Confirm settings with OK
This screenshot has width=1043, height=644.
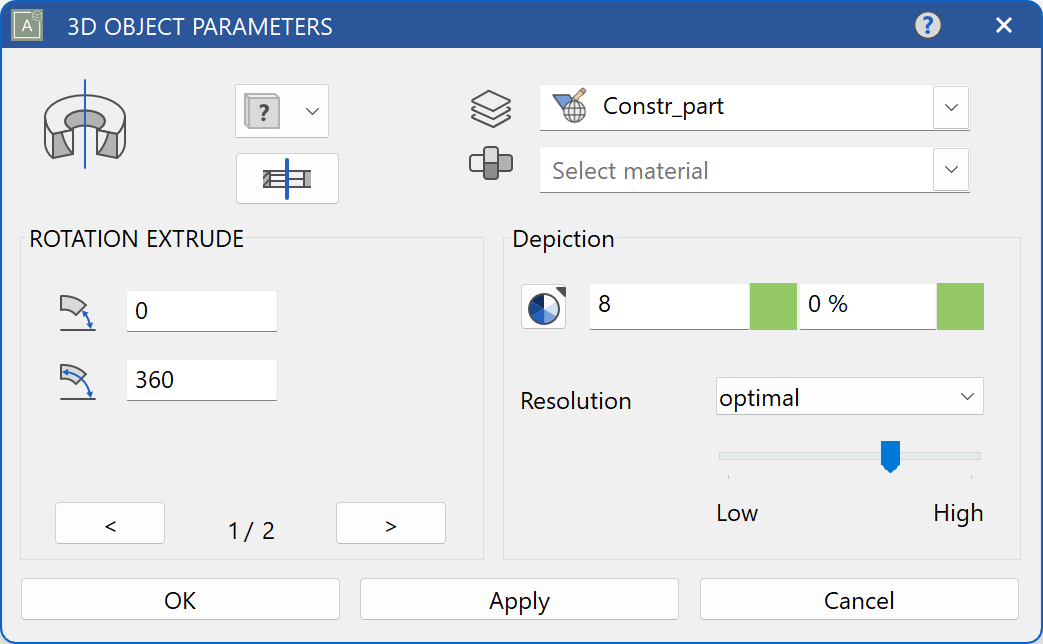click(179, 600)
